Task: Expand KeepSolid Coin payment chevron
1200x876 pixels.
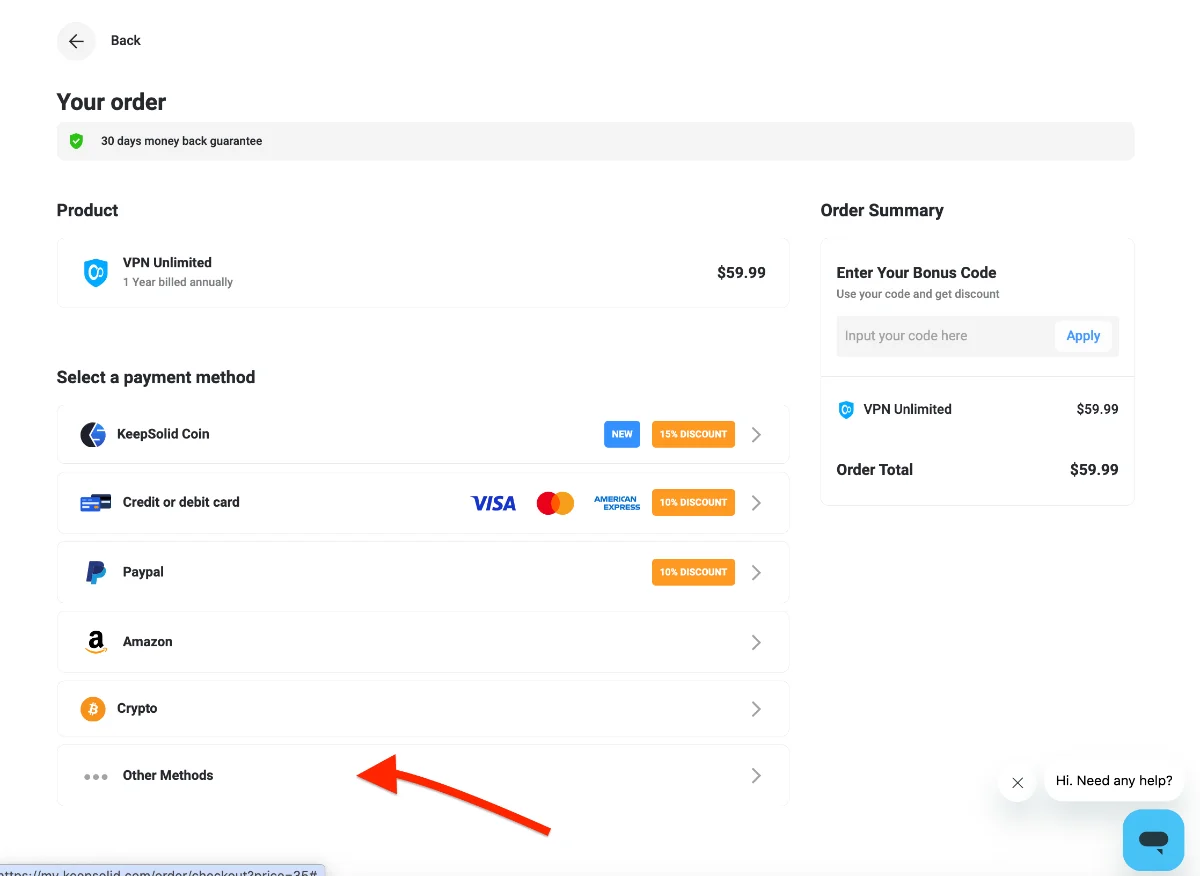Action: 756,434
